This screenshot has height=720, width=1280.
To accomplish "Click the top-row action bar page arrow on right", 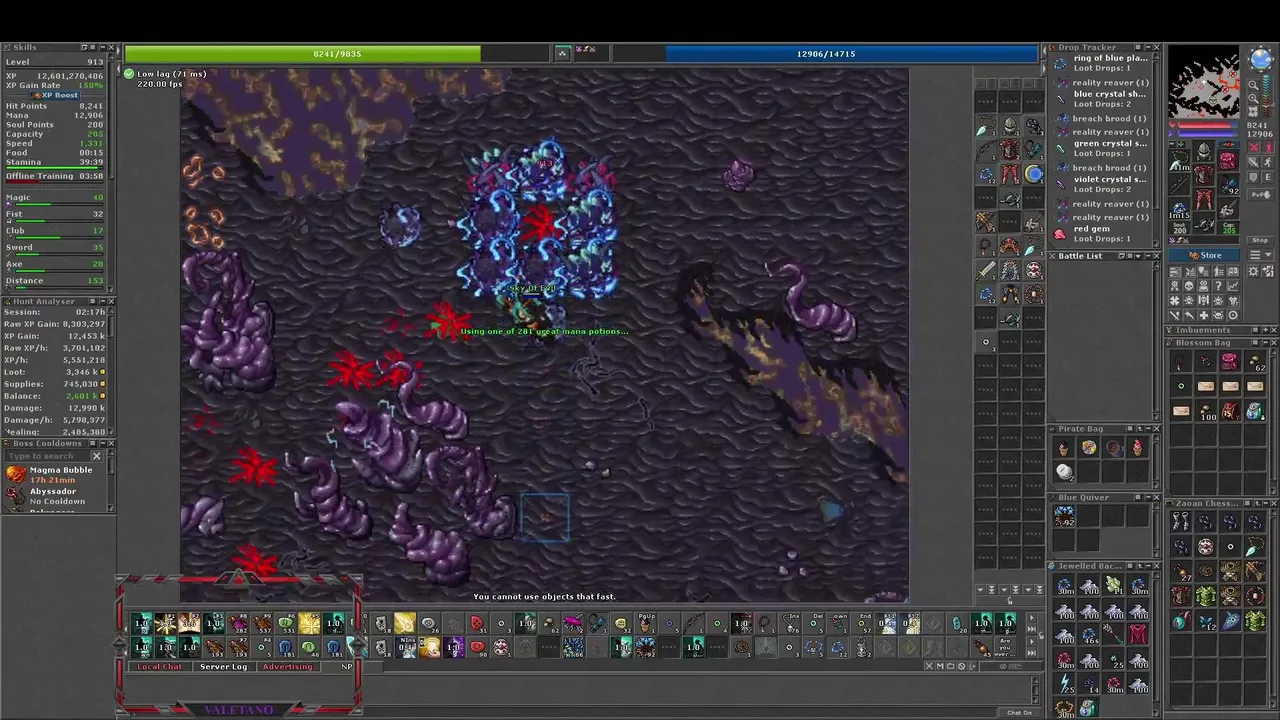I will tap(1032, 618).
